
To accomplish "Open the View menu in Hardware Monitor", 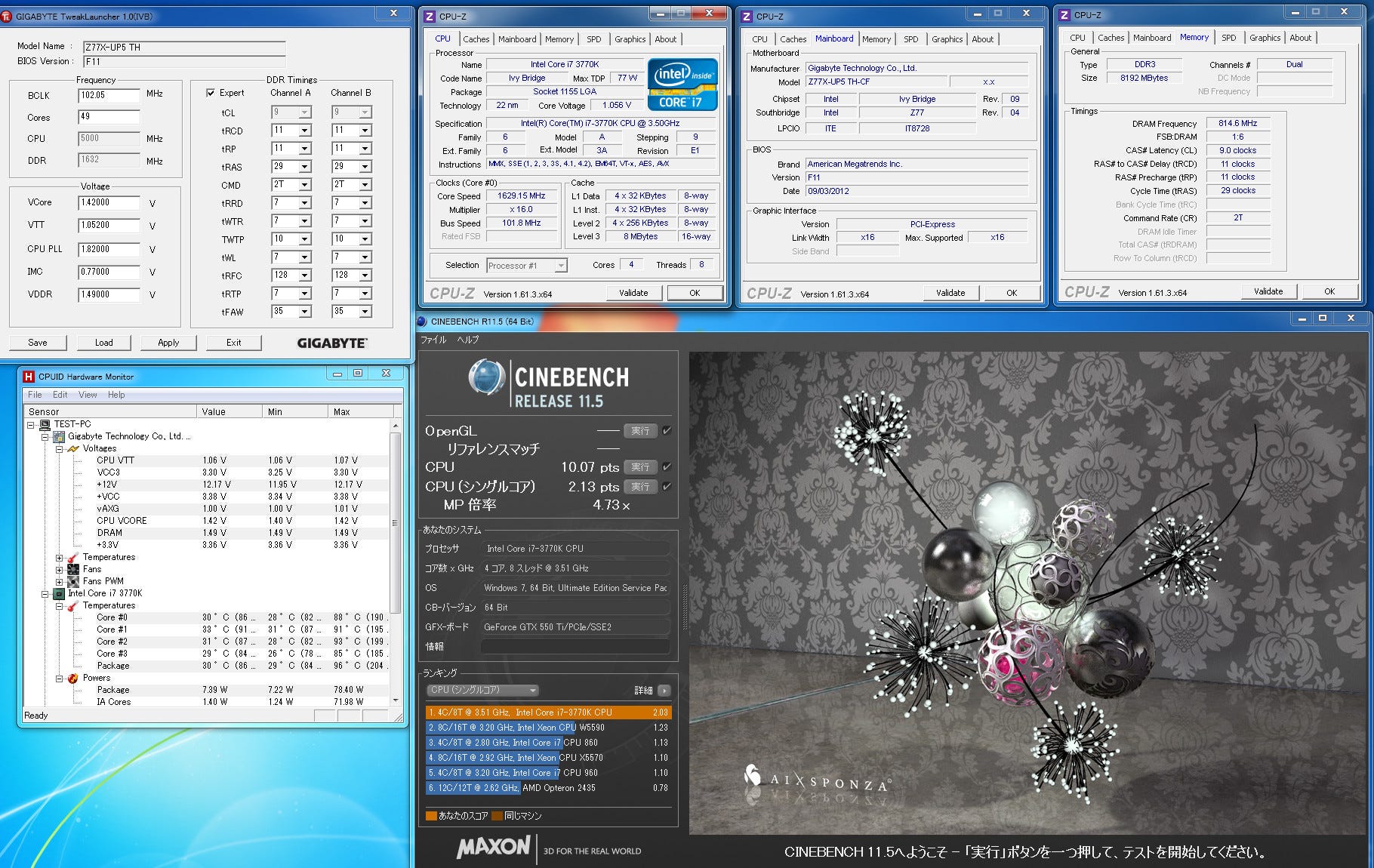I will (x=88, y=395).
